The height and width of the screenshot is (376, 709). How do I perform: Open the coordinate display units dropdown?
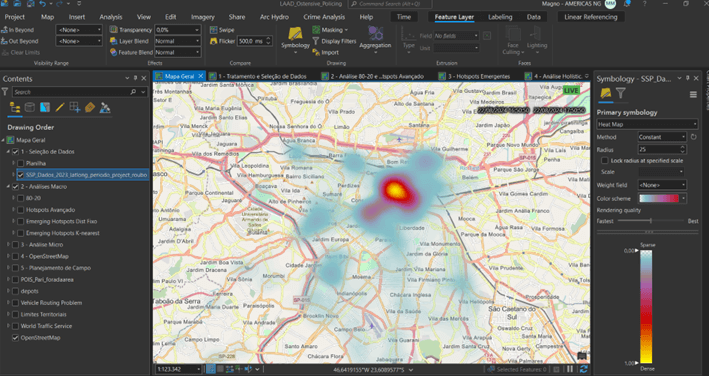[411, 370]
